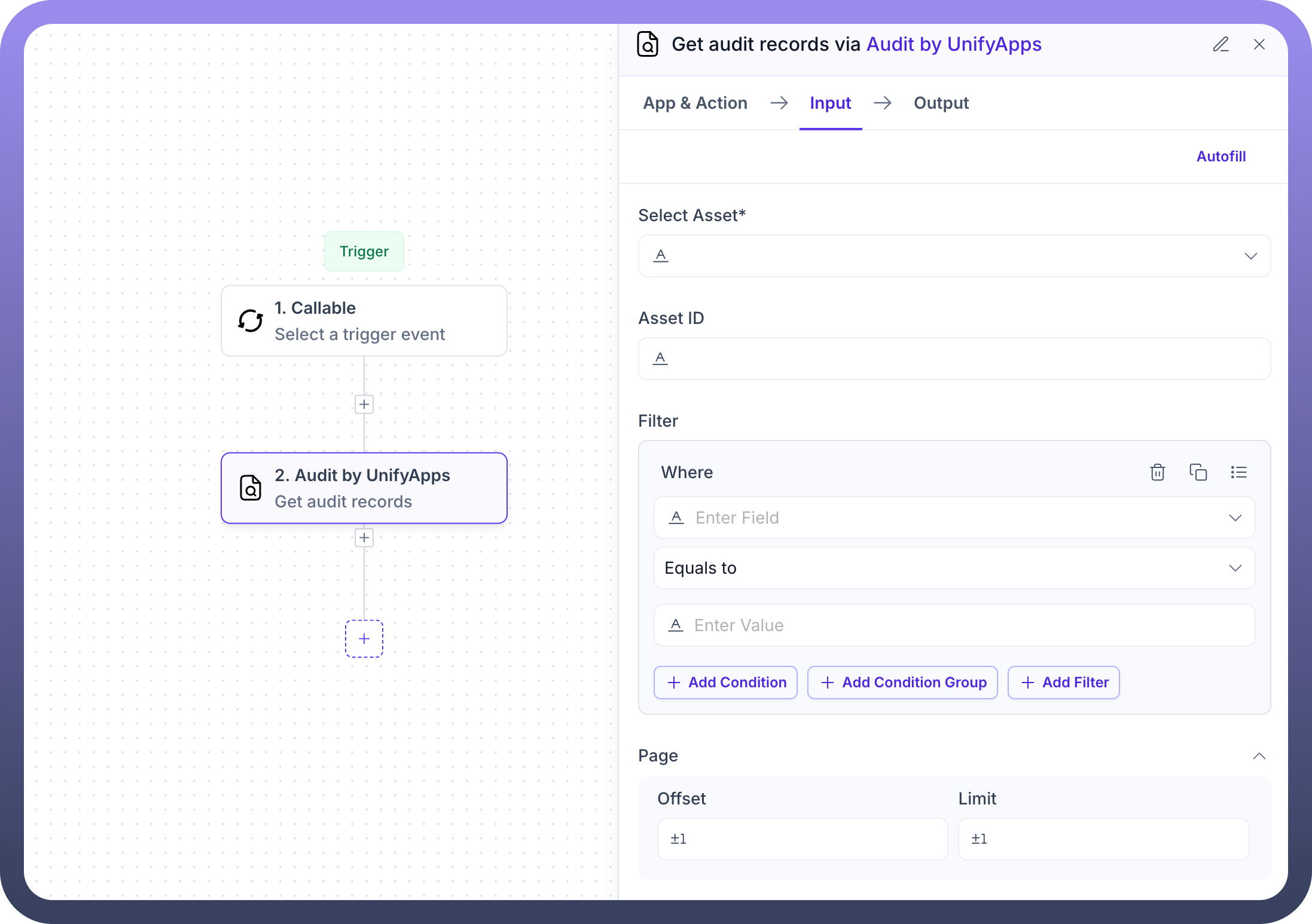Click the 'Where' label in filter box
Screen dimensions: 1312x924
tap(687, 472)
